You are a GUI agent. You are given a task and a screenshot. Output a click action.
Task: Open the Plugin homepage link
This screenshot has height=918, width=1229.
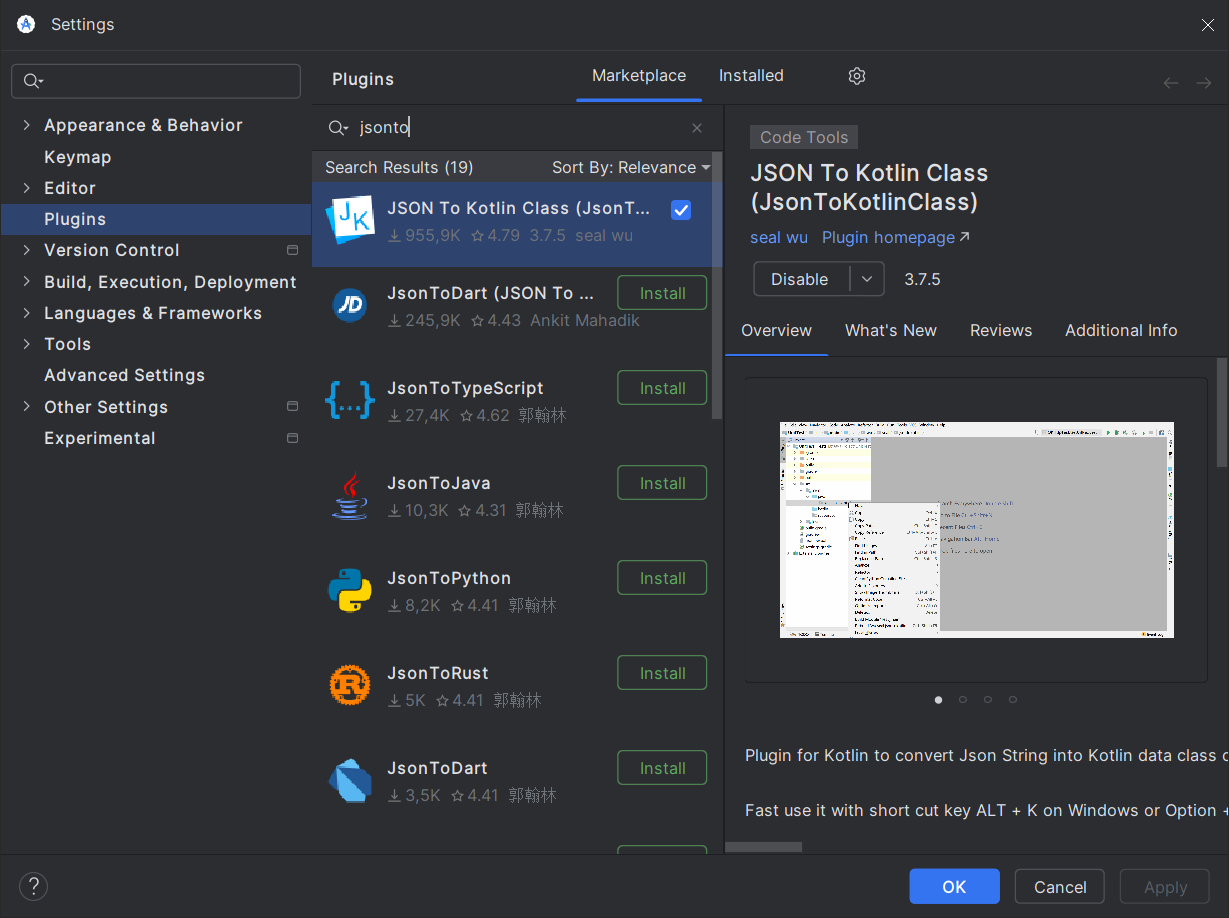click(895, 237)
